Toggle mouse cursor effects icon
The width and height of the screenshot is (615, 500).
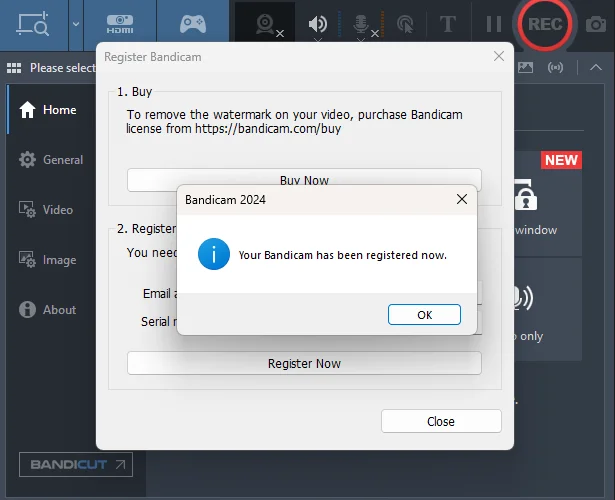405,24
